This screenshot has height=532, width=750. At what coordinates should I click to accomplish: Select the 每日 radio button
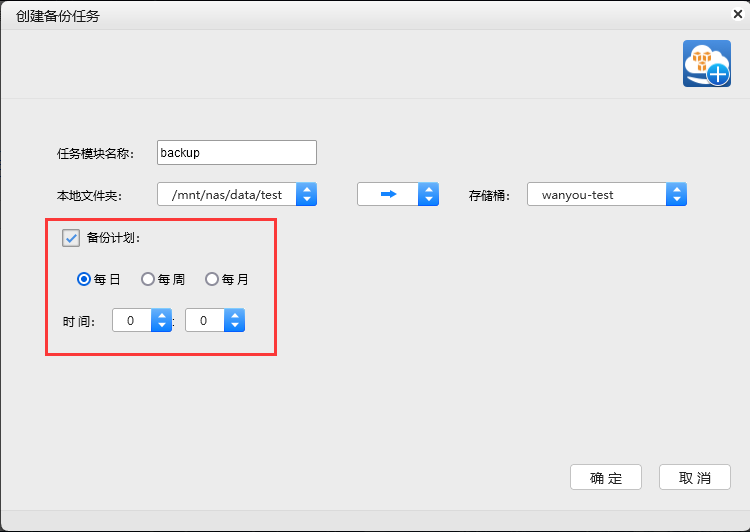(x=84, y=279)
